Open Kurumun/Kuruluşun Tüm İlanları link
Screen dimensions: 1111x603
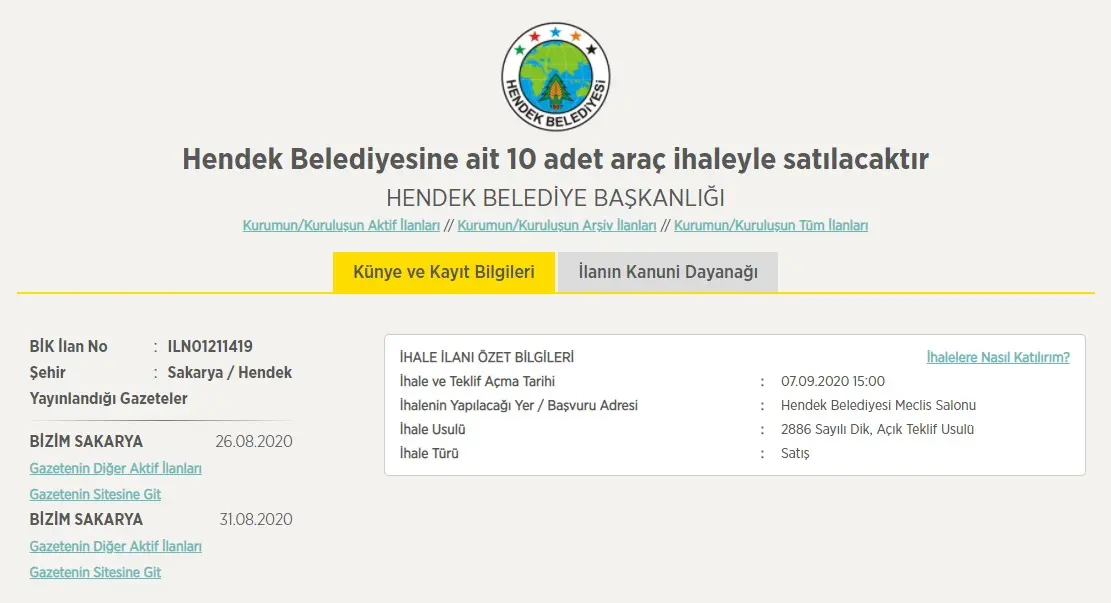tap(771, 225)
